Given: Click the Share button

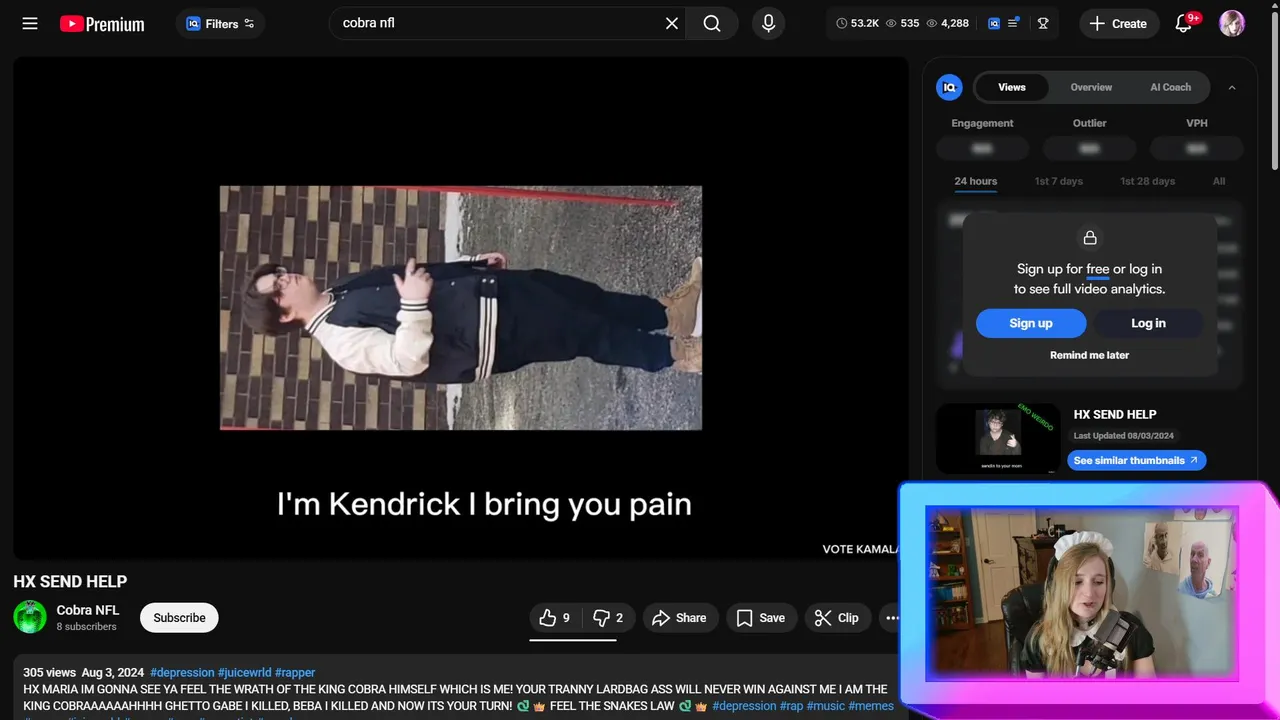Looking at the screenshot, I should (679, 618).
